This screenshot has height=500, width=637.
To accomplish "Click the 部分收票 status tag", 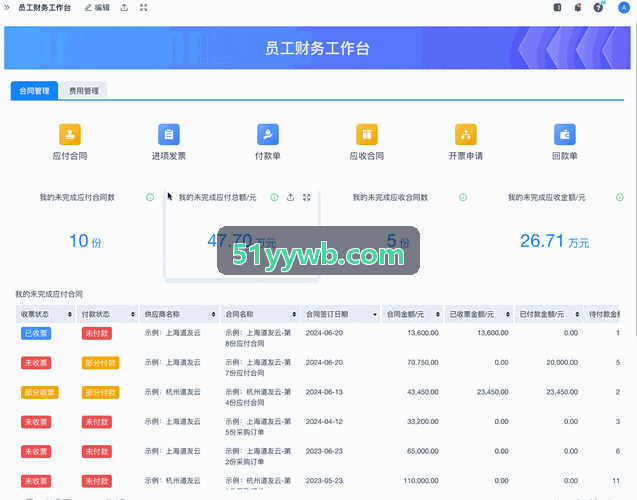I will point(40,392).
